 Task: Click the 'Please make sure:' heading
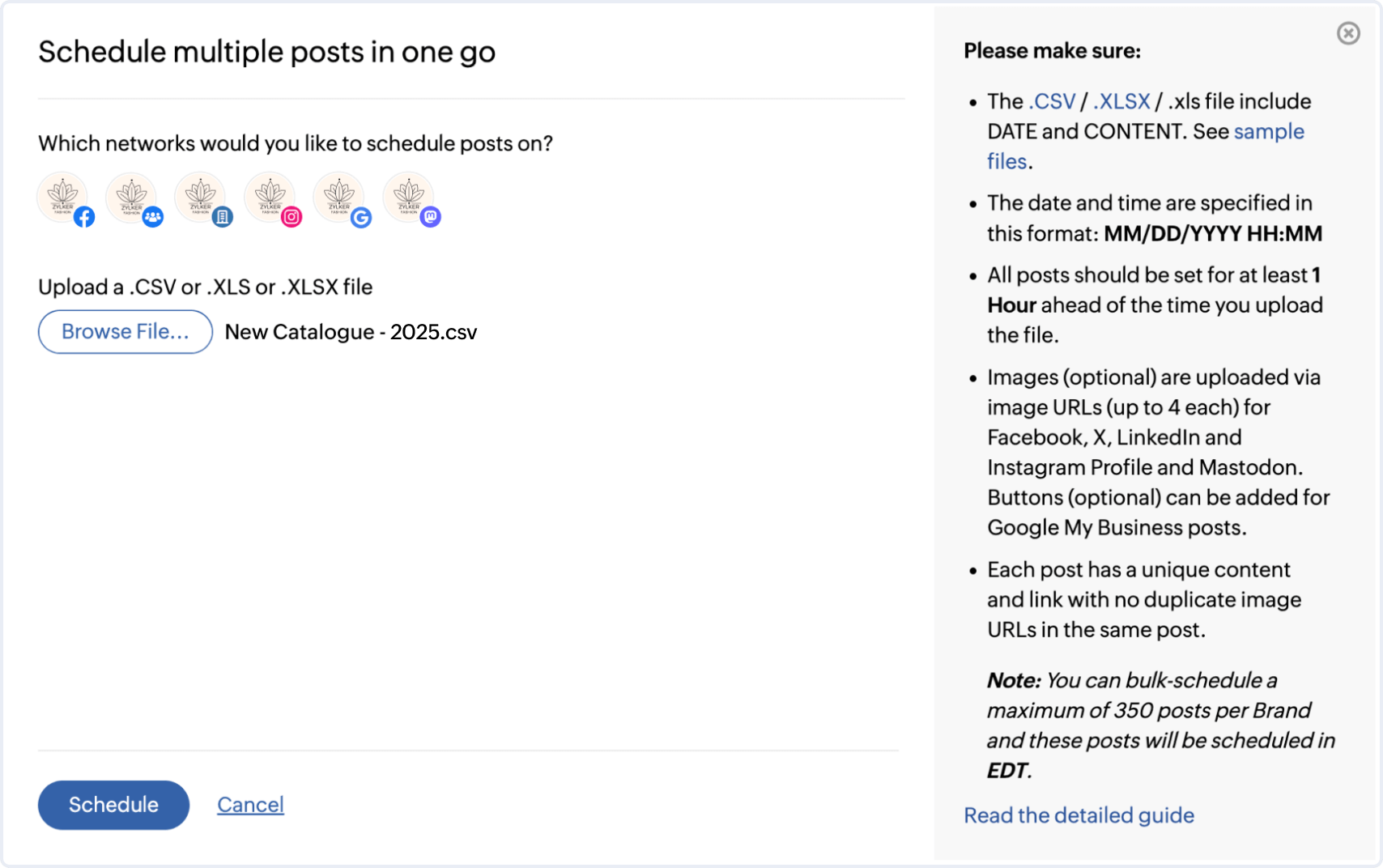coord(1052,51)
